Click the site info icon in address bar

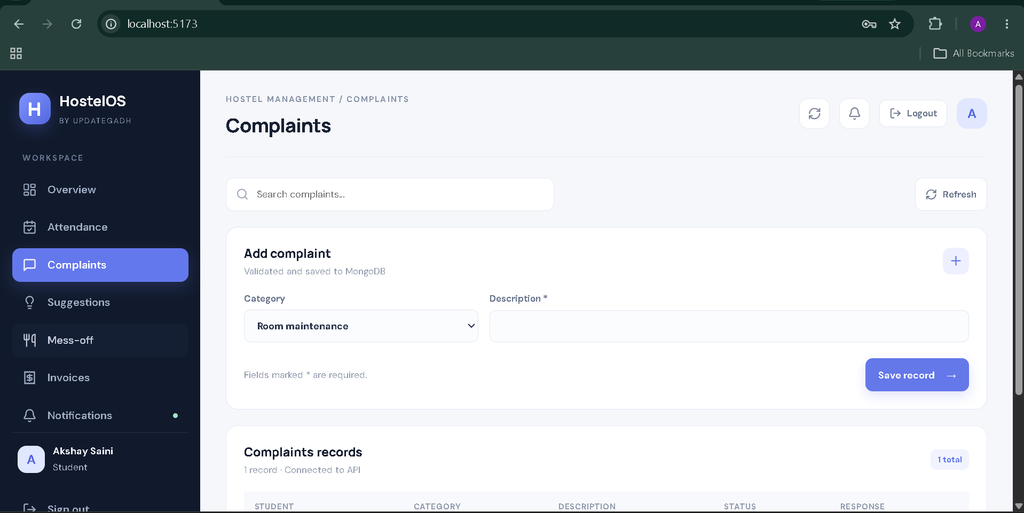point(111,24)
